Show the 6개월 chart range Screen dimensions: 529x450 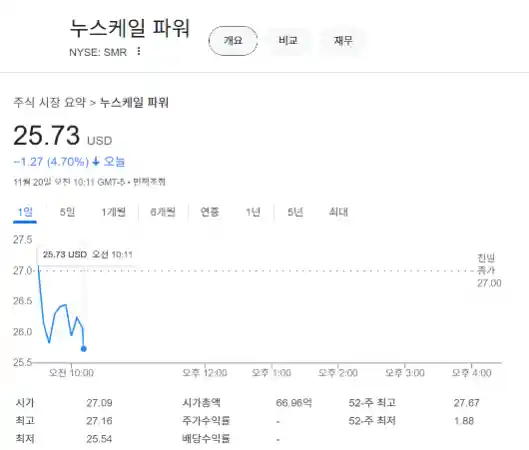pyautogui.click(x=163, y=212)
